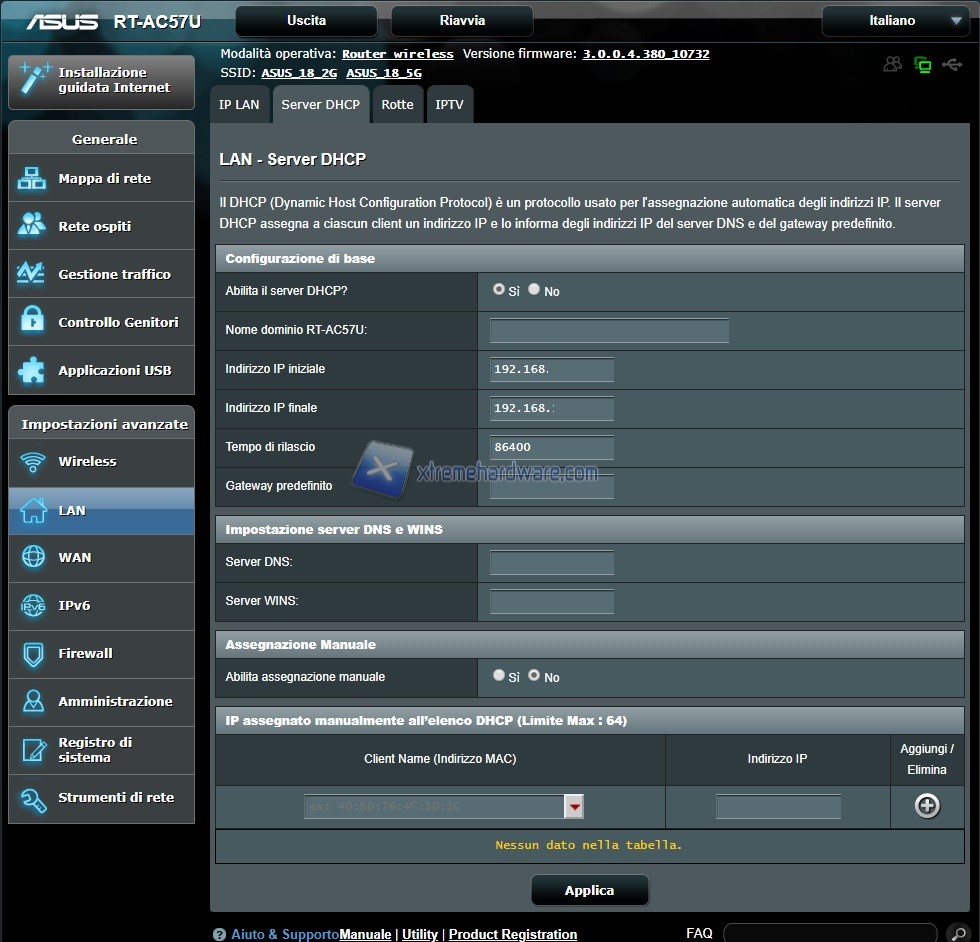Open the Client Name MAC address dropdown arrow
This screenshot has height=942, width=980.
574,806
